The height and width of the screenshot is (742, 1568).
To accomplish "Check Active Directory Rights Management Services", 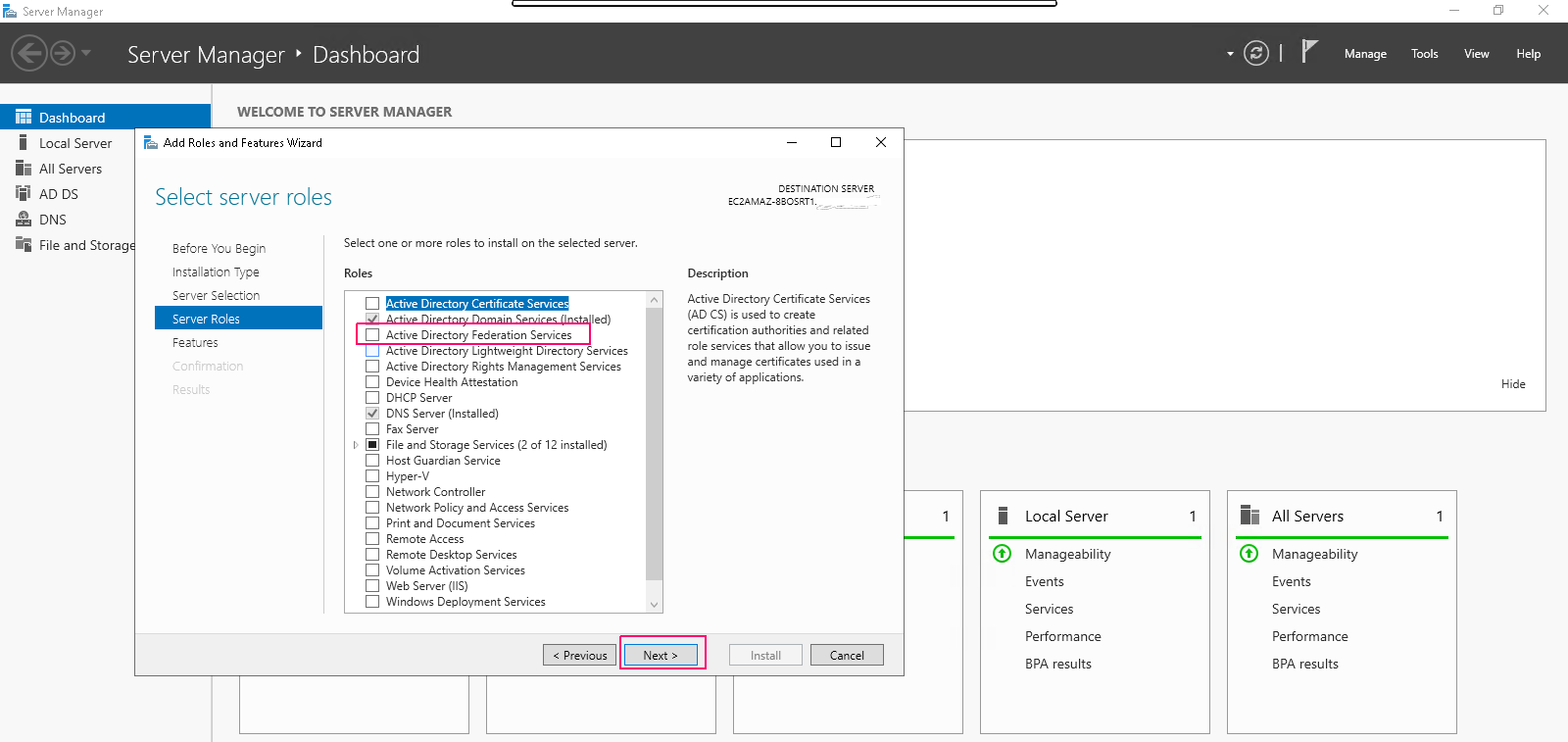I will pyautogui.click(x=372, y=367).
